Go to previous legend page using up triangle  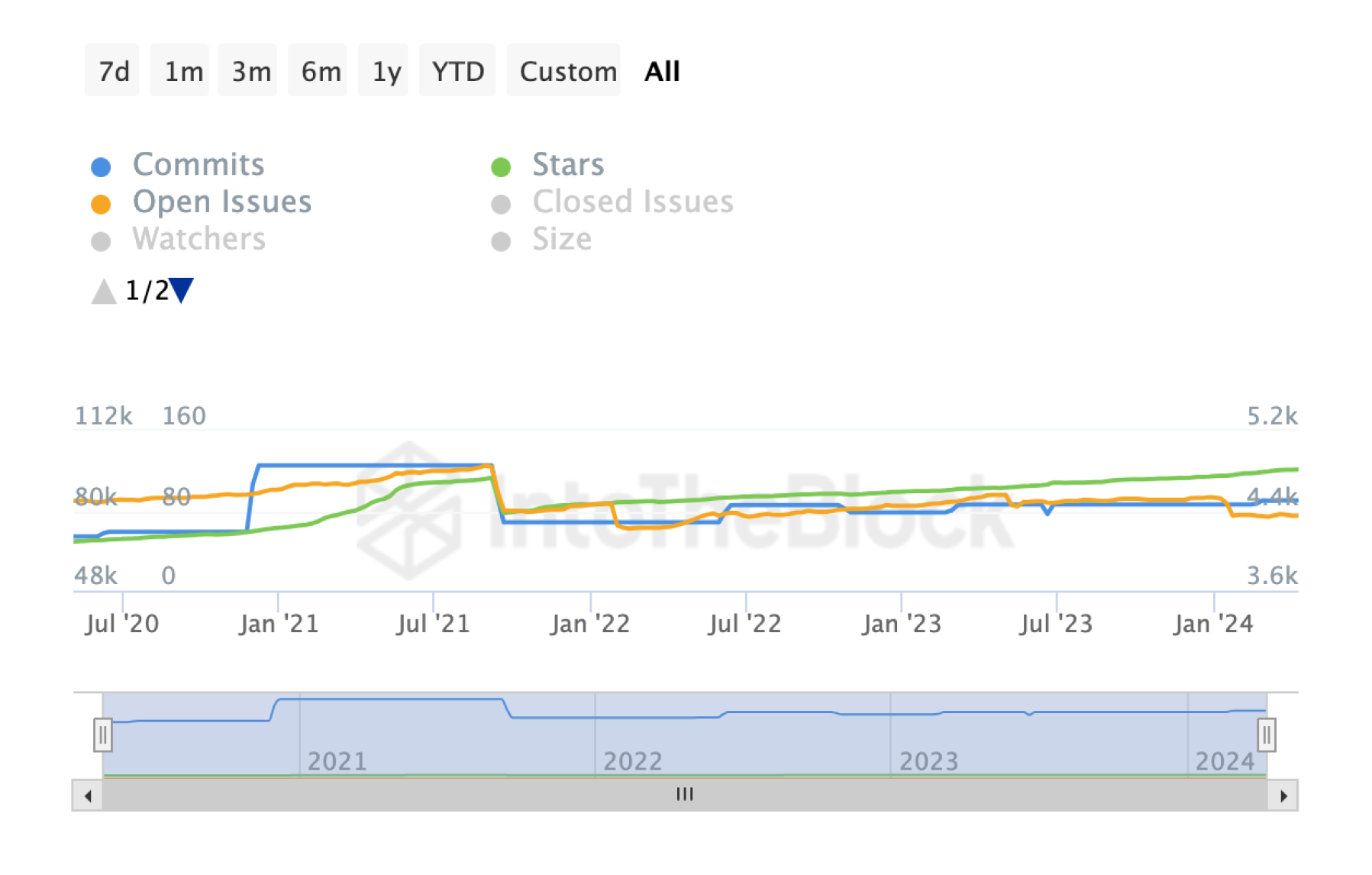tap(103, 291)
